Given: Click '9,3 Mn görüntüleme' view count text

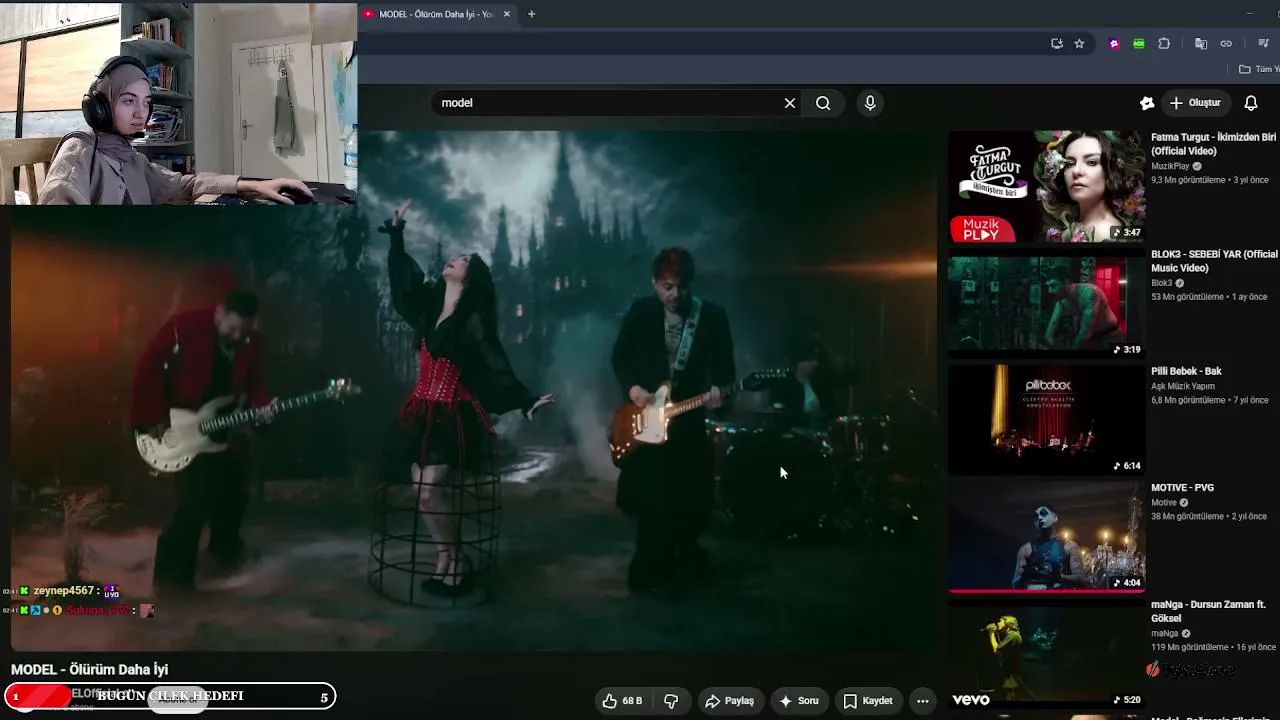Looking at the screenshot, I should click(x=1188, y=180).
